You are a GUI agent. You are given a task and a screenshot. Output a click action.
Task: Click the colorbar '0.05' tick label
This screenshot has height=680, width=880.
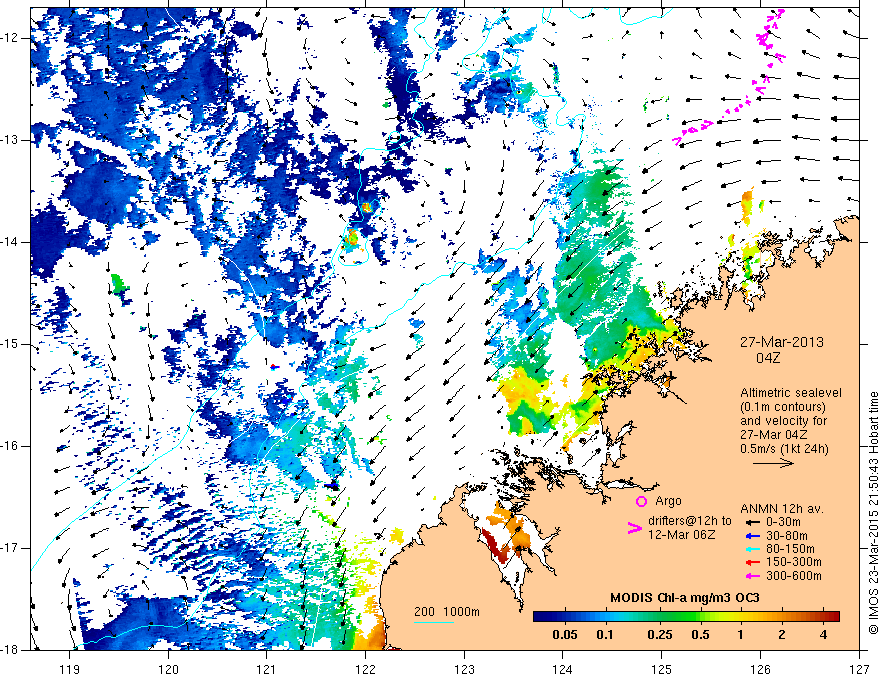coord(565,635)
